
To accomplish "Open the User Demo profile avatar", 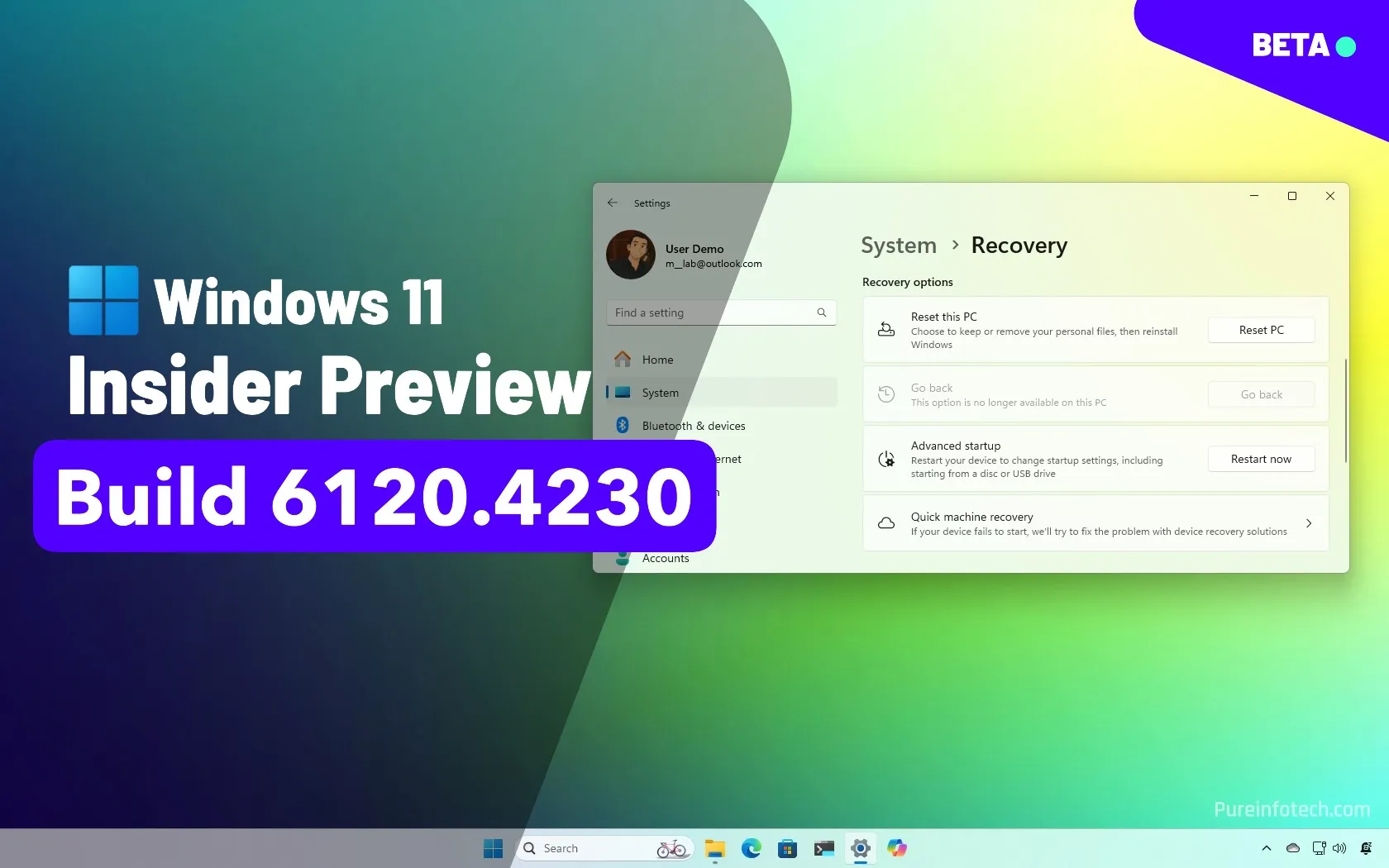I will click(631, 255).
